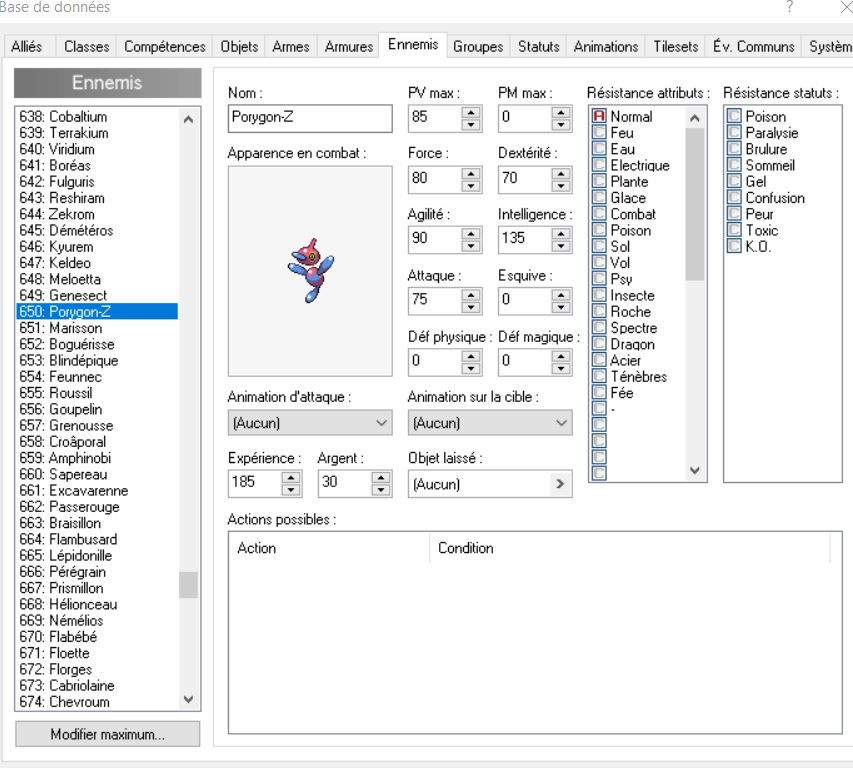This screenshot has height=768, width=853.
Task: Select enemy 644: Zekrom
Action: pos(97,214)
